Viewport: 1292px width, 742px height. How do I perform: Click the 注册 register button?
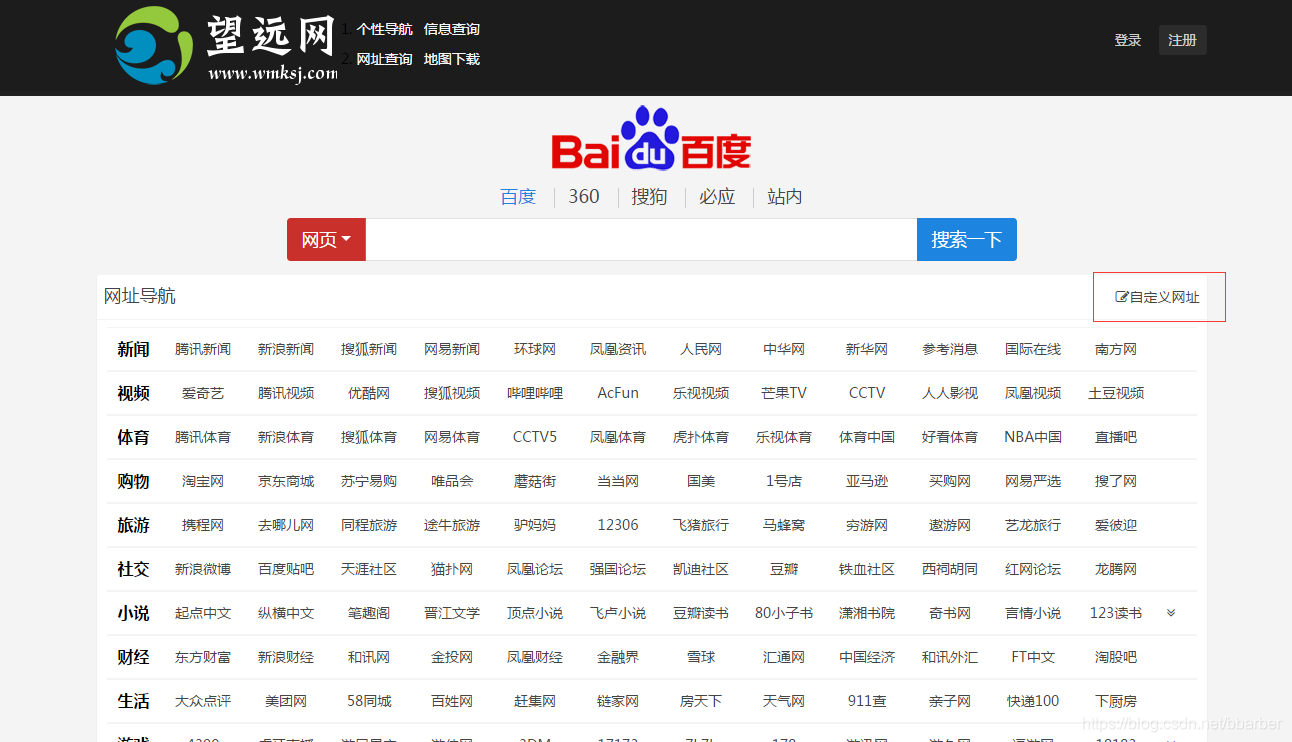1182,40
